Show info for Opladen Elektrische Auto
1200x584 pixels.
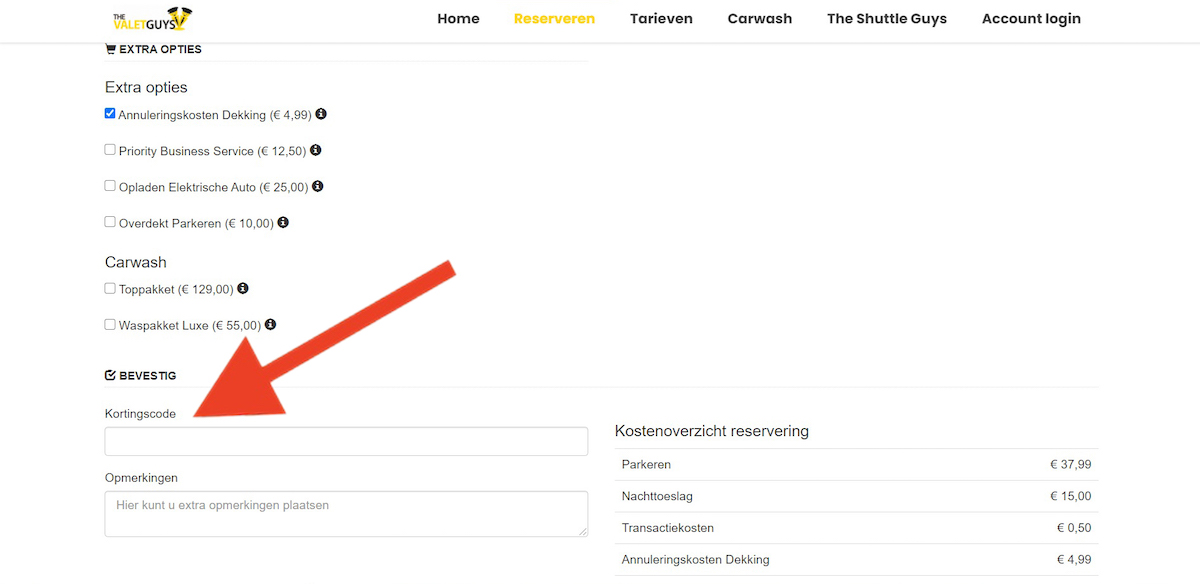318,186
